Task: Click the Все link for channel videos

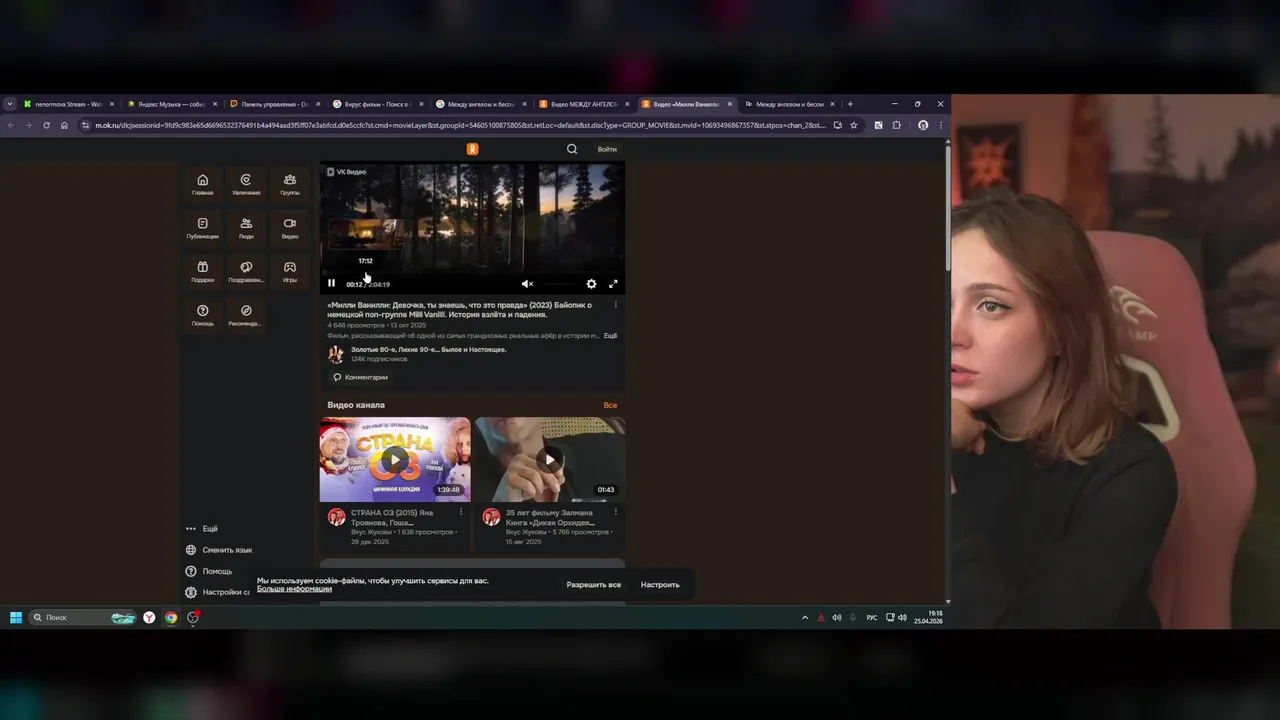Action: (x=610, y=405)
